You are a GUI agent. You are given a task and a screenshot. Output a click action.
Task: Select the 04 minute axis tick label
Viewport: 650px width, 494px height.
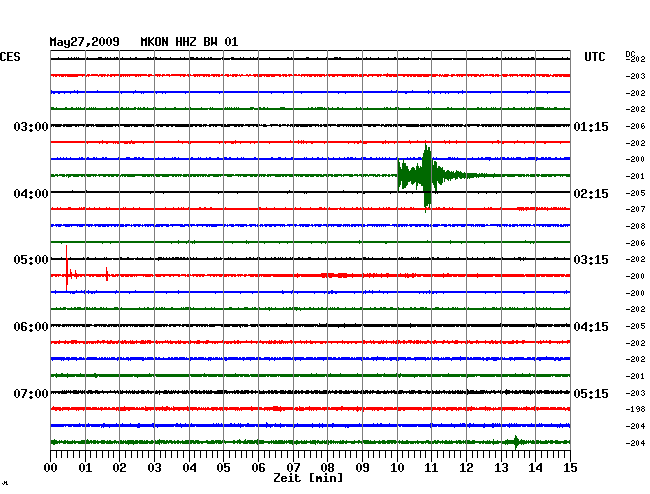pyautogui.click(x=189, y=467)
